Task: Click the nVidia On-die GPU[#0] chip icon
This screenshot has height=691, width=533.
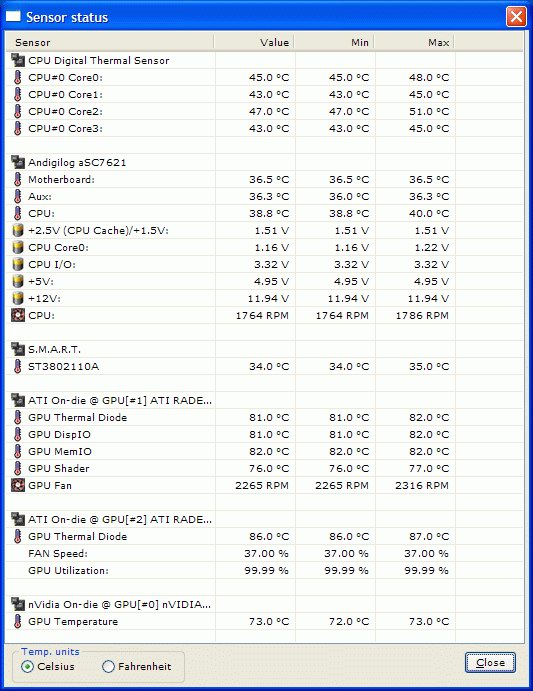Action: pyautogui.click(x=18, y=604)
